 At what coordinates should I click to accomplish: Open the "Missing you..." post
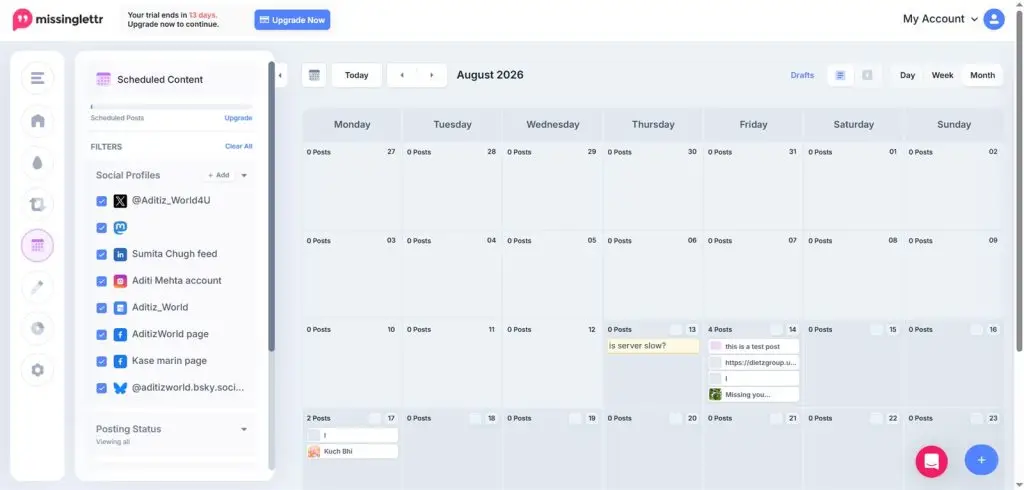[x=753, y=395]
